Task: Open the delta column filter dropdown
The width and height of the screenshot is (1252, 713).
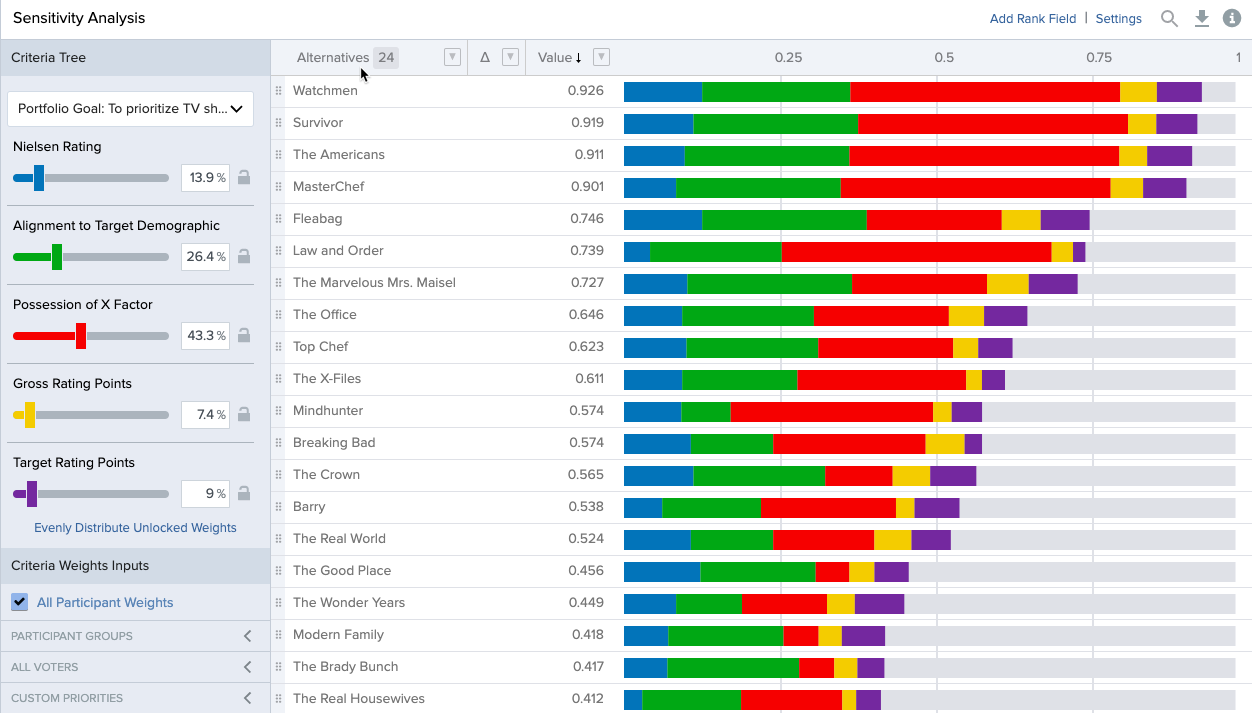Action: click(x=510, y=57)
